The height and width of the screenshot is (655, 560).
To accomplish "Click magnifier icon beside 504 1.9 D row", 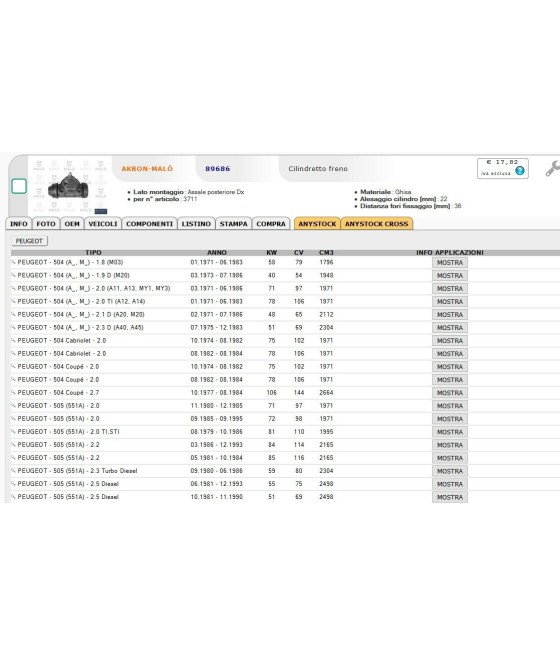I will [13, 275].
